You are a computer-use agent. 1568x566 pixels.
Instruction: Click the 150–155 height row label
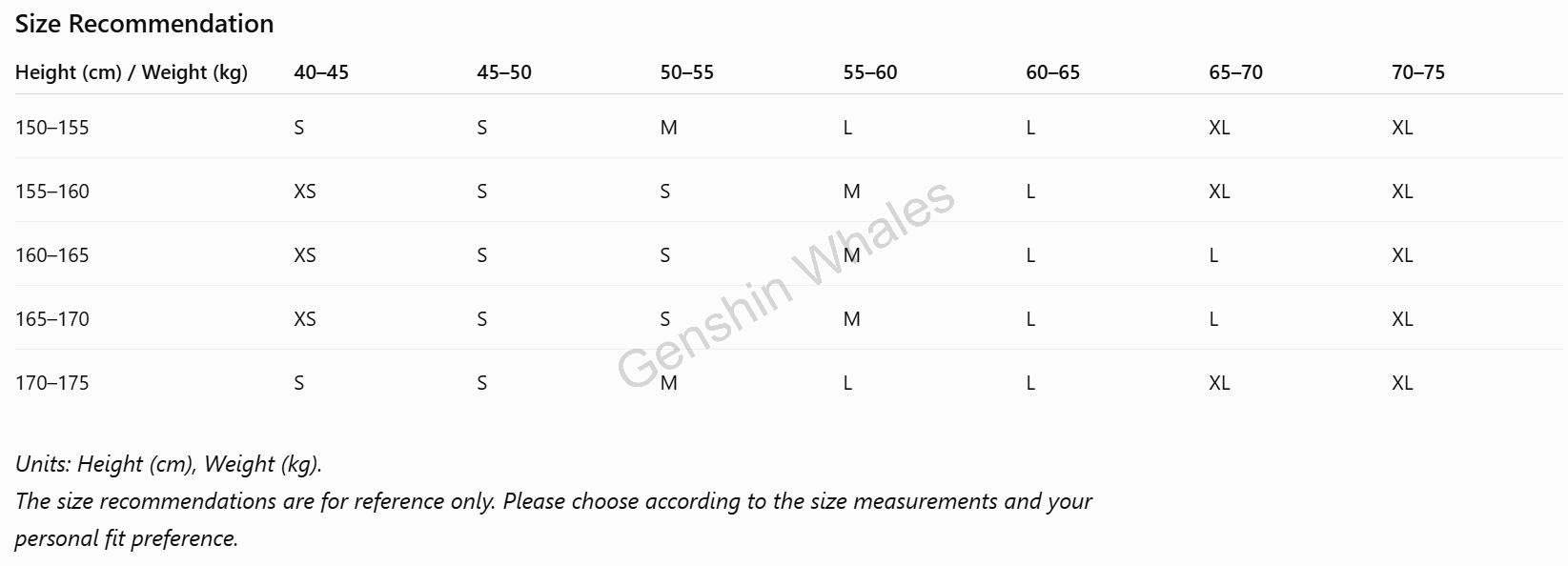tap(52, 128)
